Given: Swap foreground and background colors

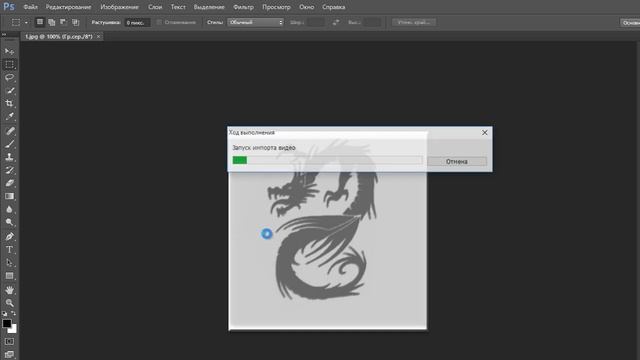Looking at the screenshot, I should [x=13, y=313].
